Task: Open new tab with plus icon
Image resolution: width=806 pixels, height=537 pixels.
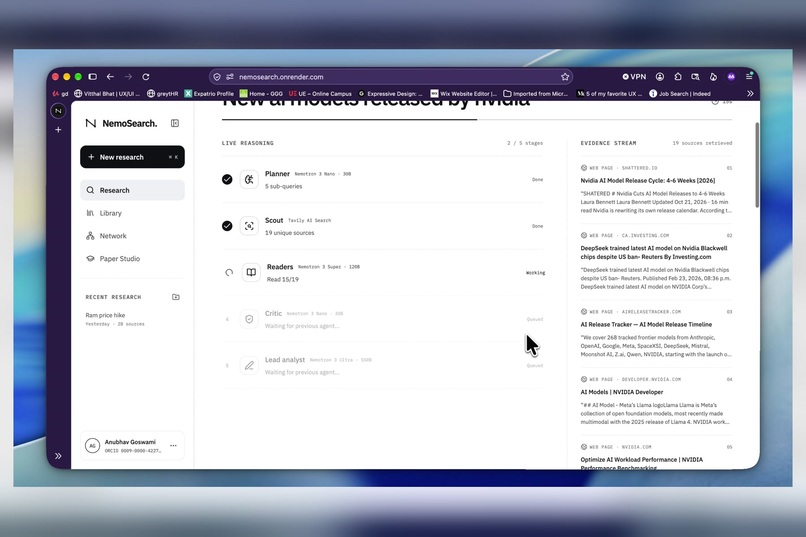Action: pos(58,129)
